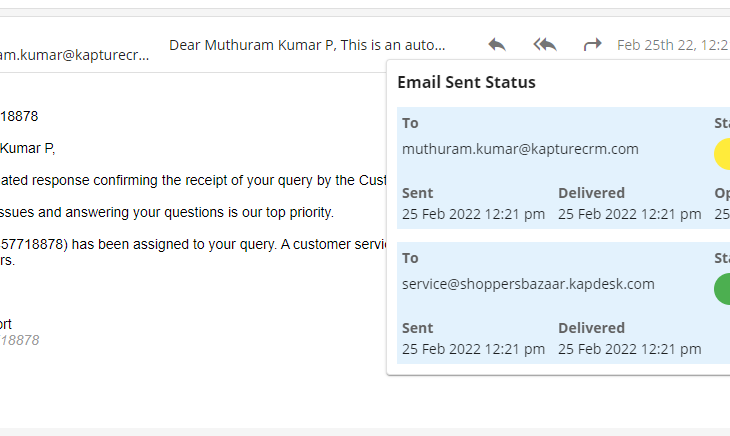
Task: Click the single-arrow reply icon
Action: point(497,45)
